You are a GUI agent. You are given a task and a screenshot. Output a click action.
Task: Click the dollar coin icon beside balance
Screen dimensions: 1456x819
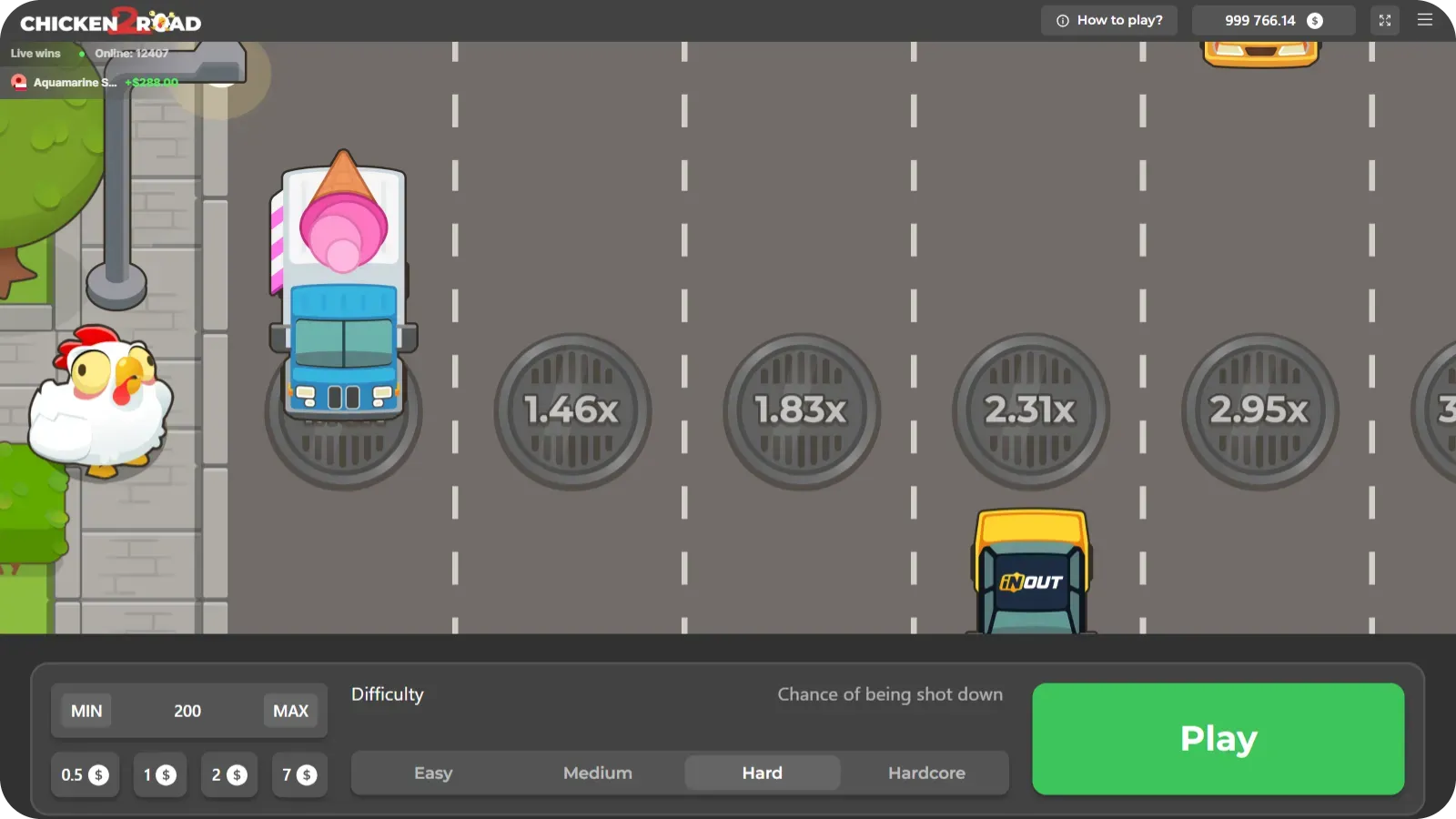click(1315, 20)
